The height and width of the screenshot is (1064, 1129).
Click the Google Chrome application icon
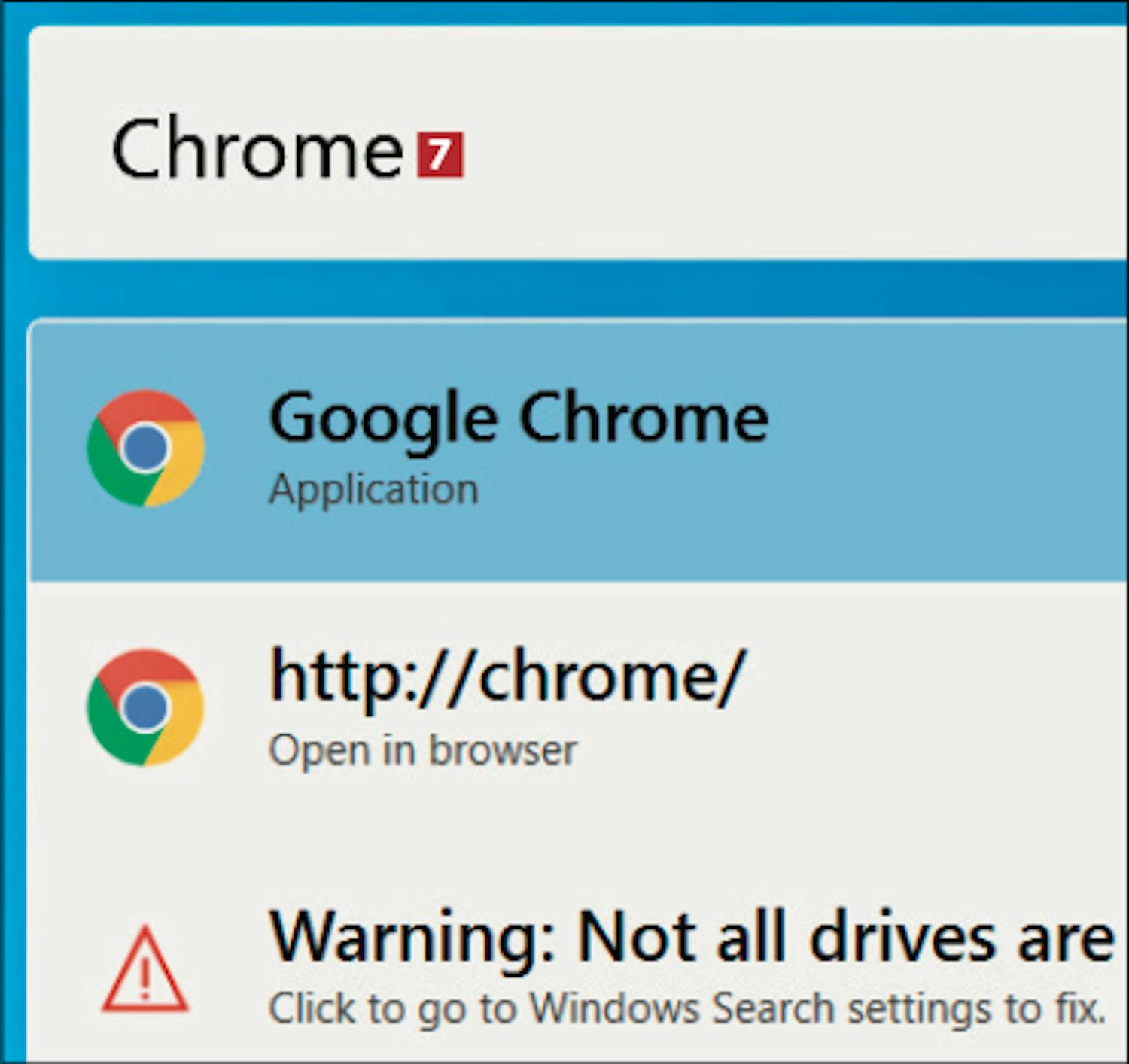145,448
